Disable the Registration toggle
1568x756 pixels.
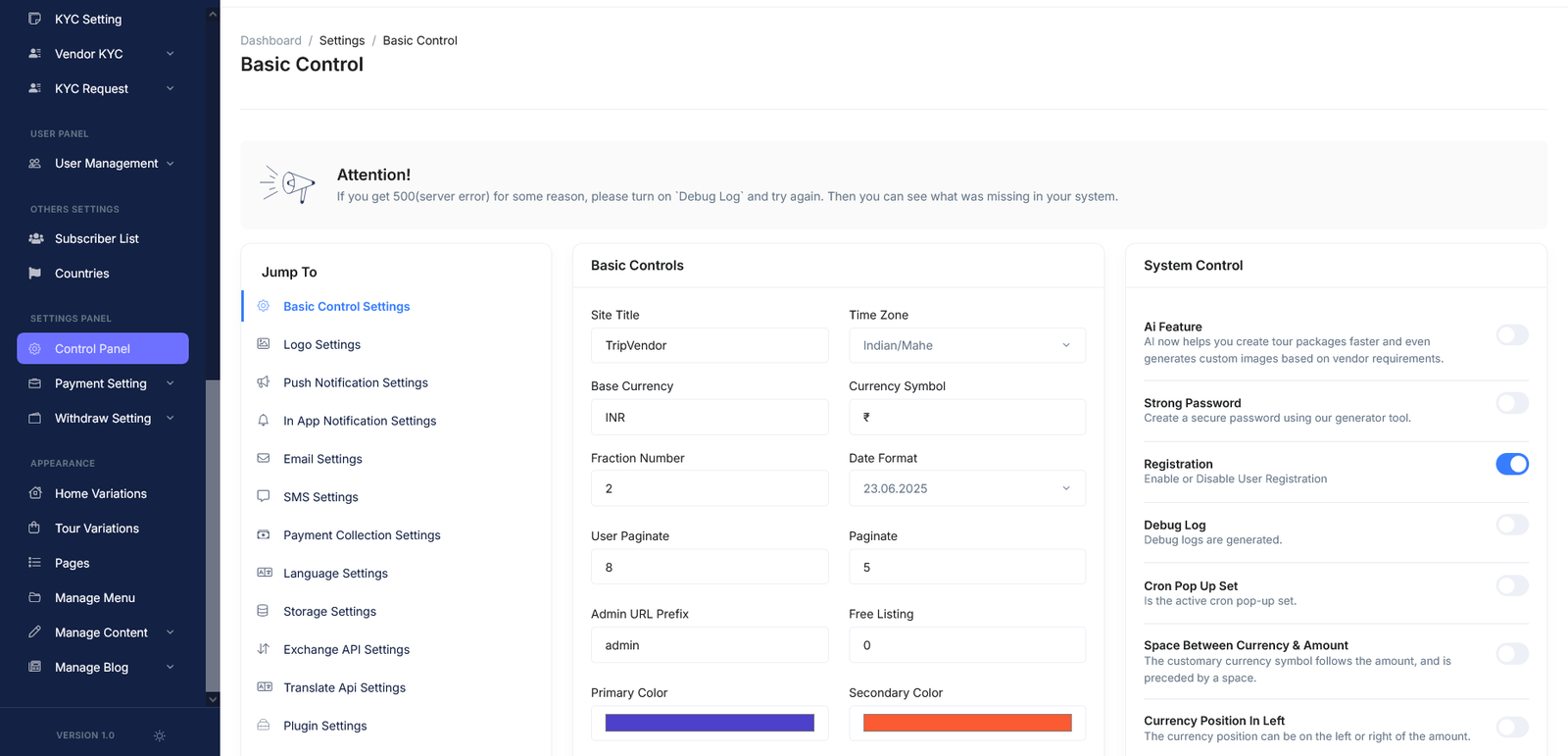1511,464
